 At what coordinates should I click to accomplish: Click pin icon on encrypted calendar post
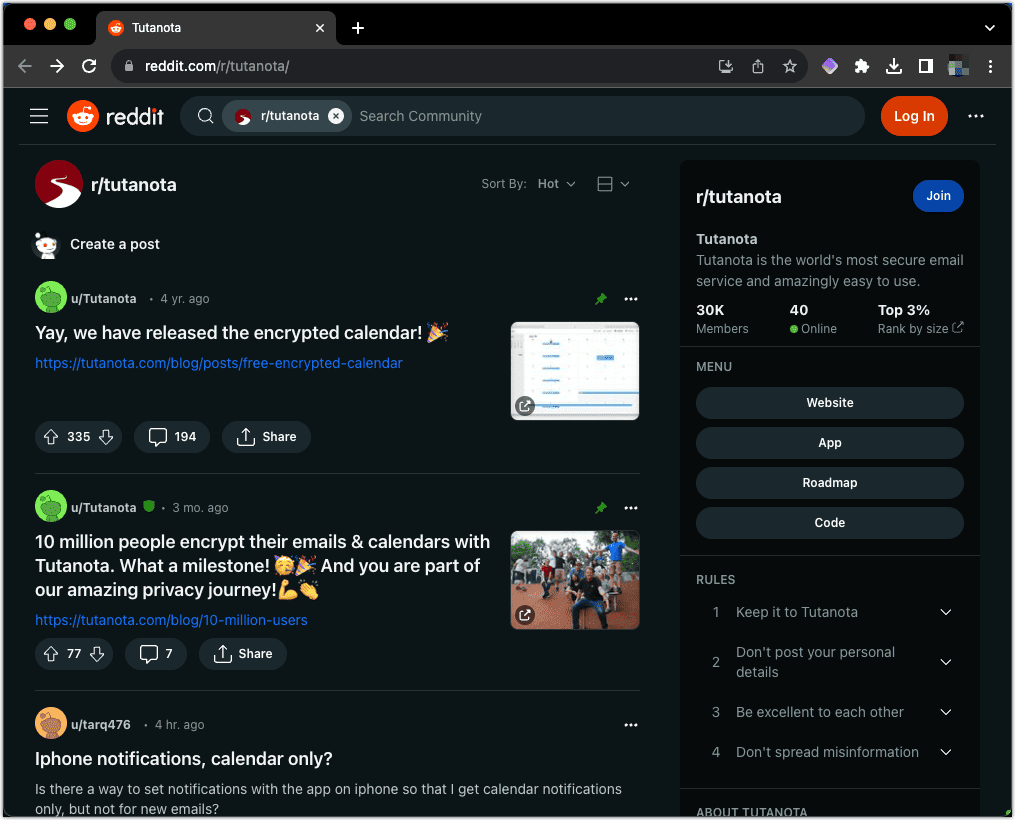601,299
